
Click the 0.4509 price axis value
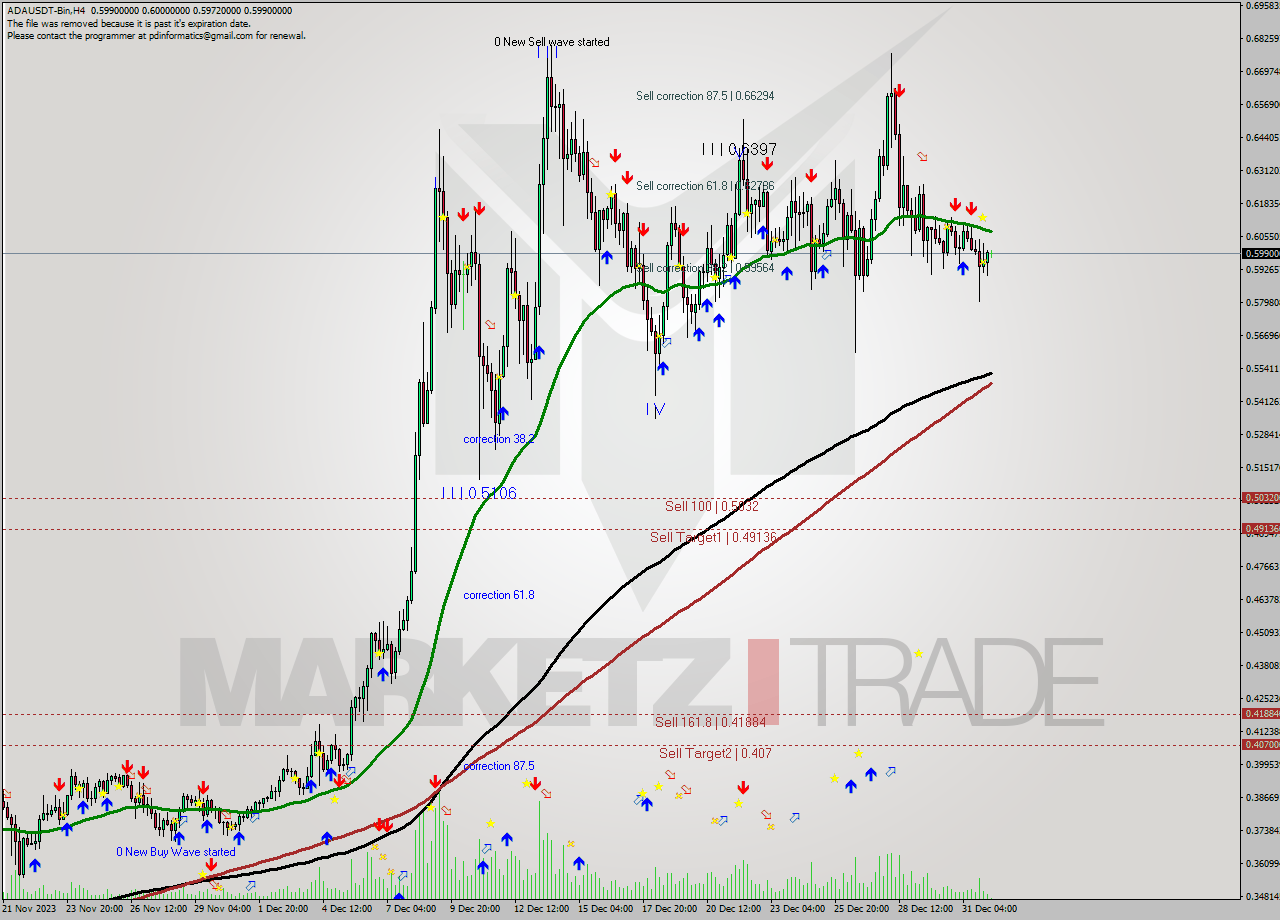tap(1263, 632)
